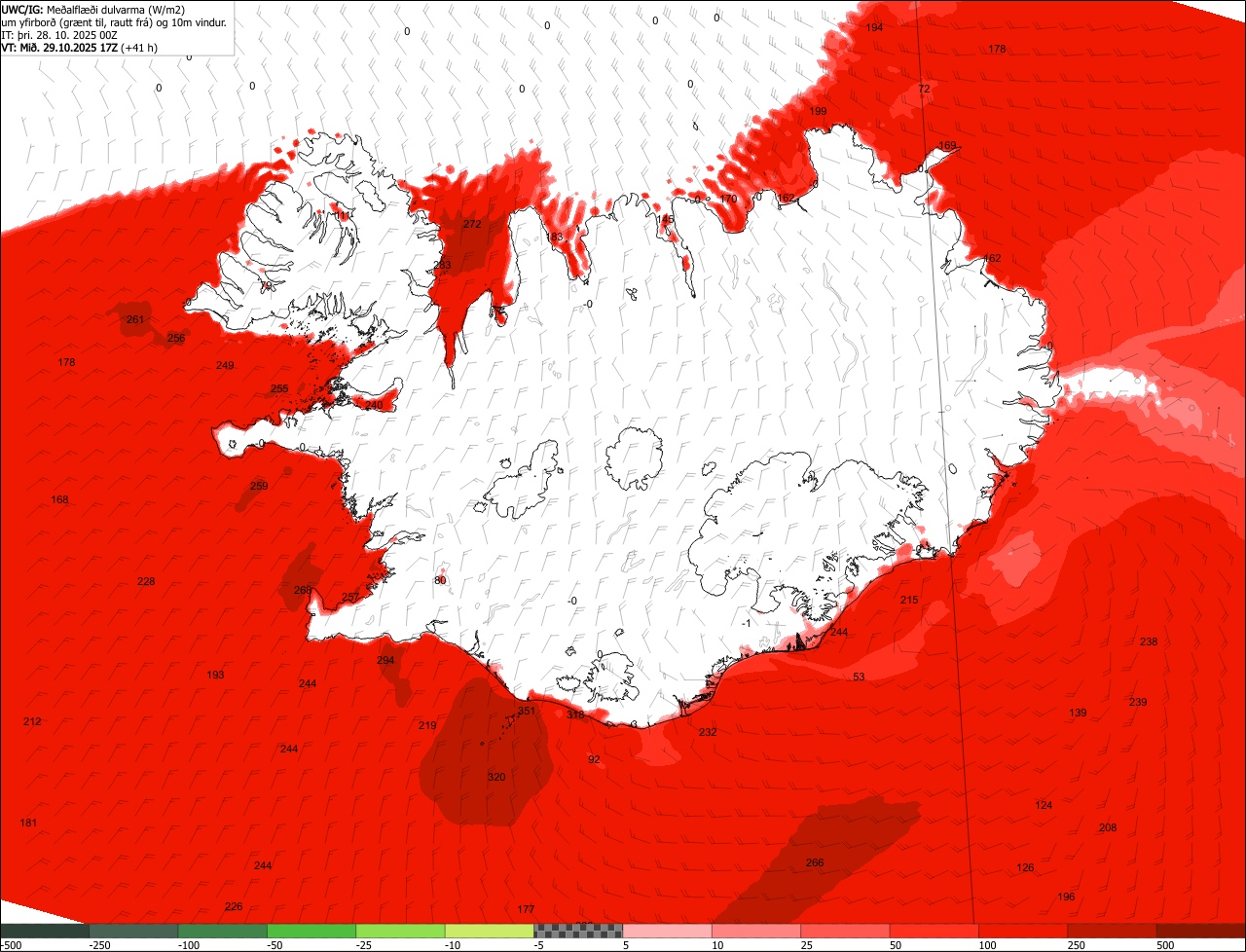
Task: Click the 'VT: Mið. 29.10.2025 17Z (+41 h)' line
Action: click(80, 48)
